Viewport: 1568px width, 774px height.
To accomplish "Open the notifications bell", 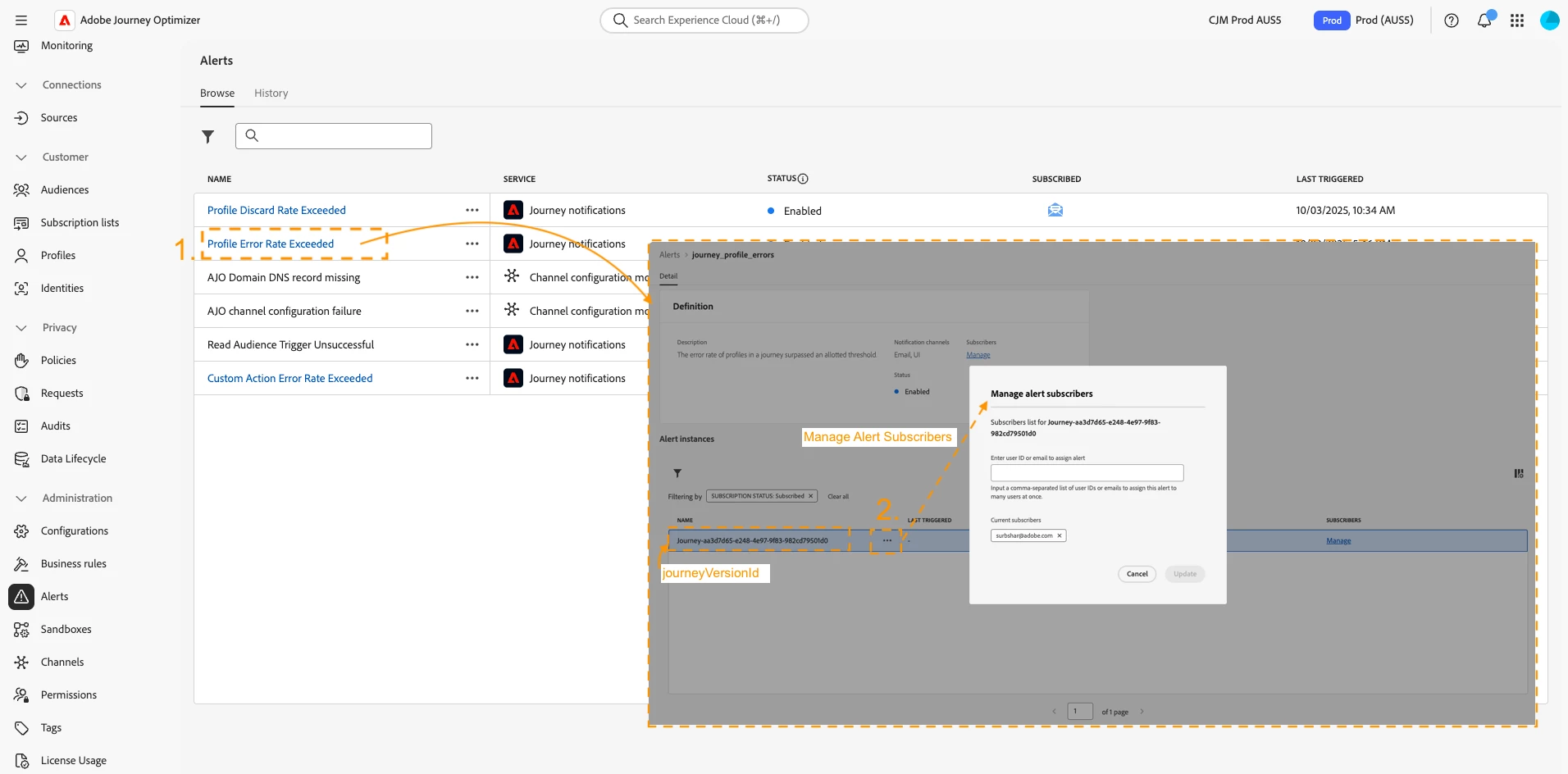I will 1484,20.
